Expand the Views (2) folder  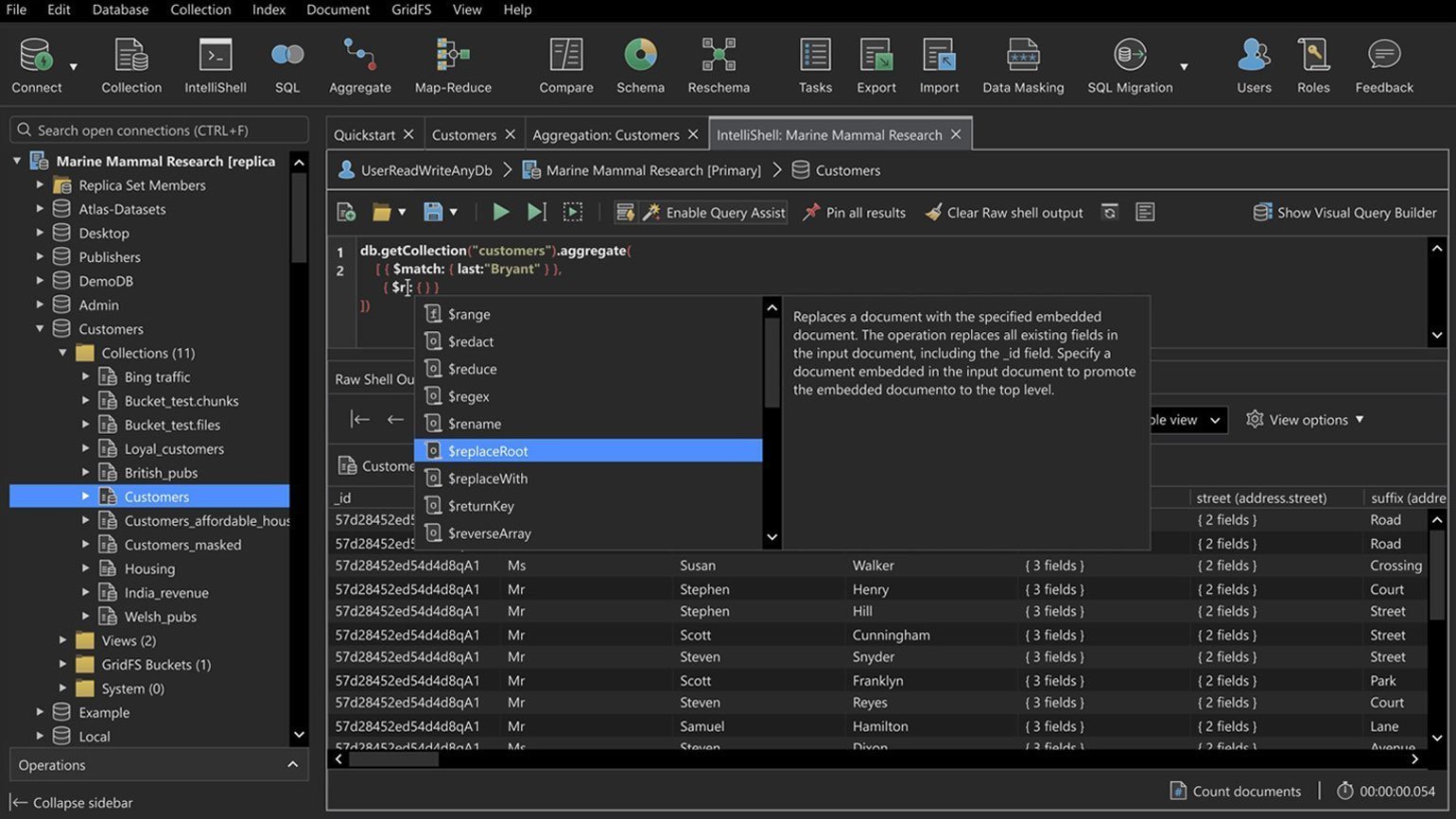62,640
